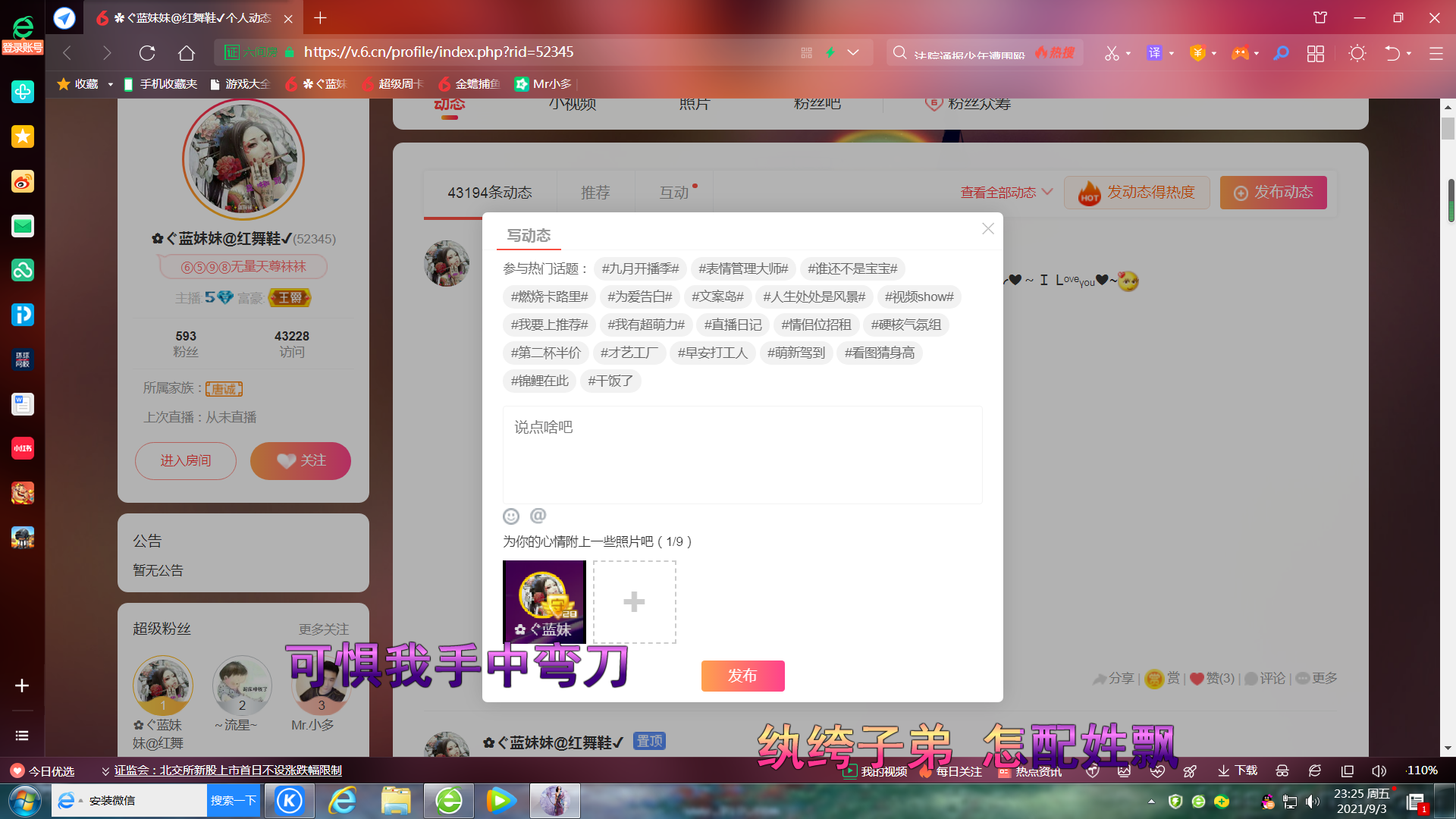Image resolution: width=1456 pixels, height=819 pixels.
Task: Open the 证监会 news headline link
Action: click(227, 770)
